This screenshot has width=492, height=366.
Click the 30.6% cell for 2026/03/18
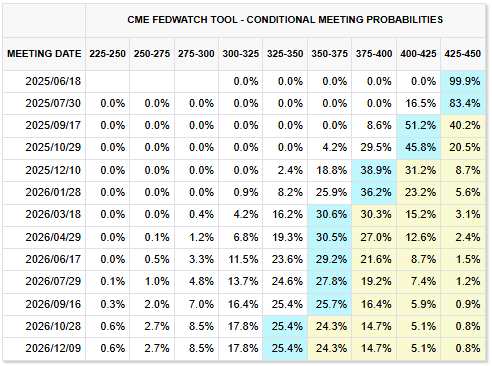click(329, 215)
